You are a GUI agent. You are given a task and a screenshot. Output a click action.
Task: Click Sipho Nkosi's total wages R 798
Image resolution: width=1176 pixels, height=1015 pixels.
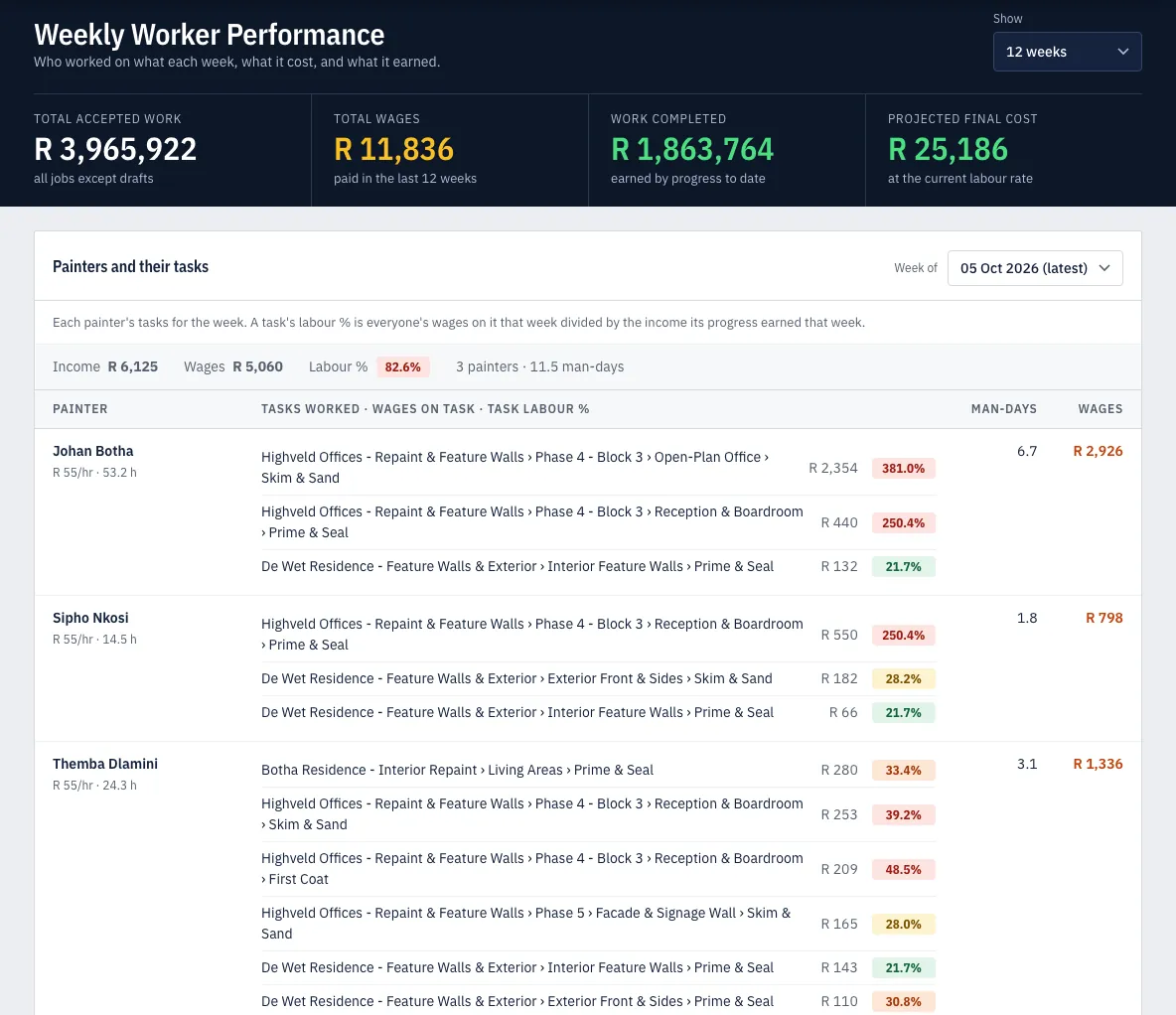[x=1104, y=618]
